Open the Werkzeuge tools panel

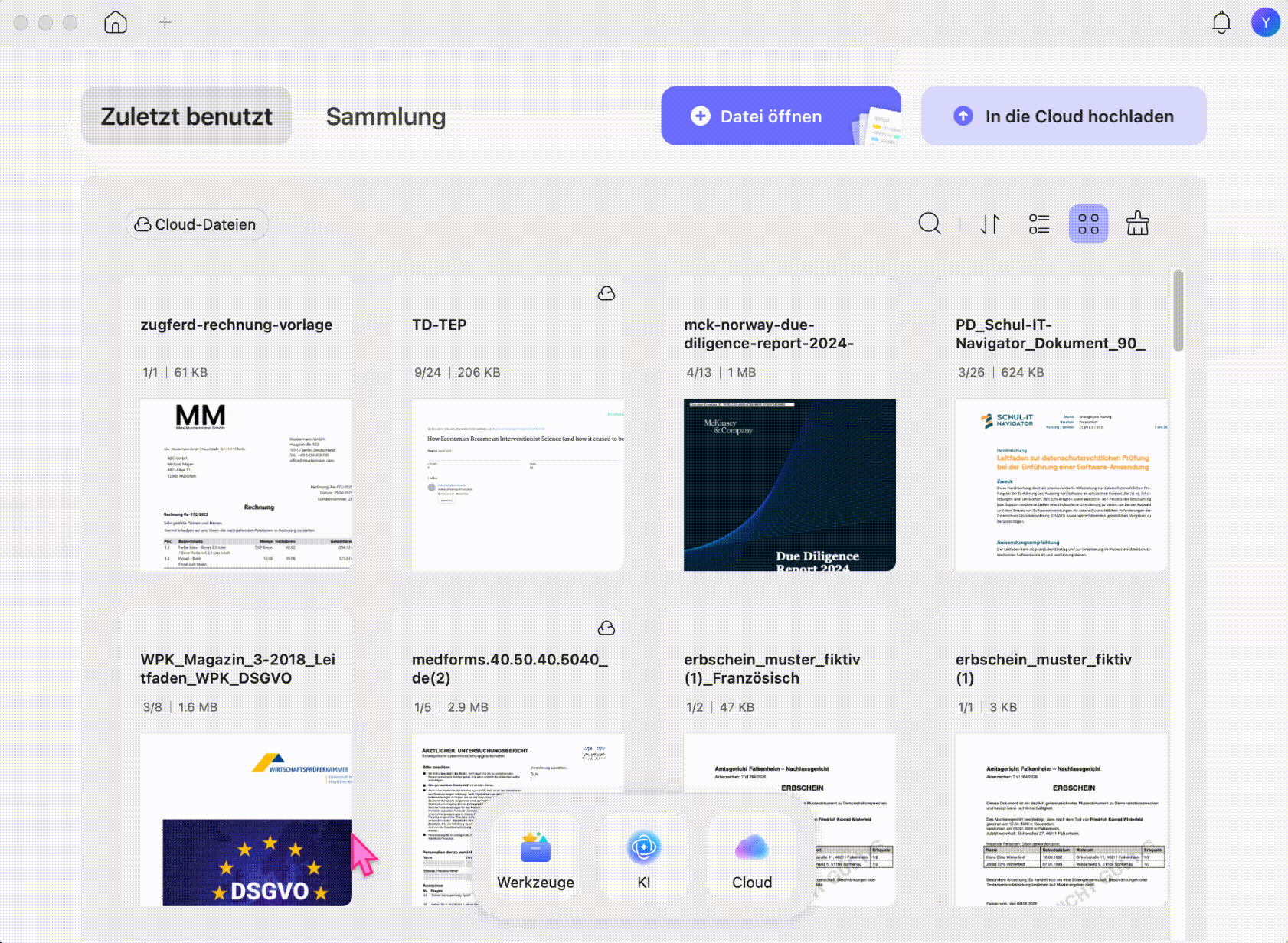[535, 857]
